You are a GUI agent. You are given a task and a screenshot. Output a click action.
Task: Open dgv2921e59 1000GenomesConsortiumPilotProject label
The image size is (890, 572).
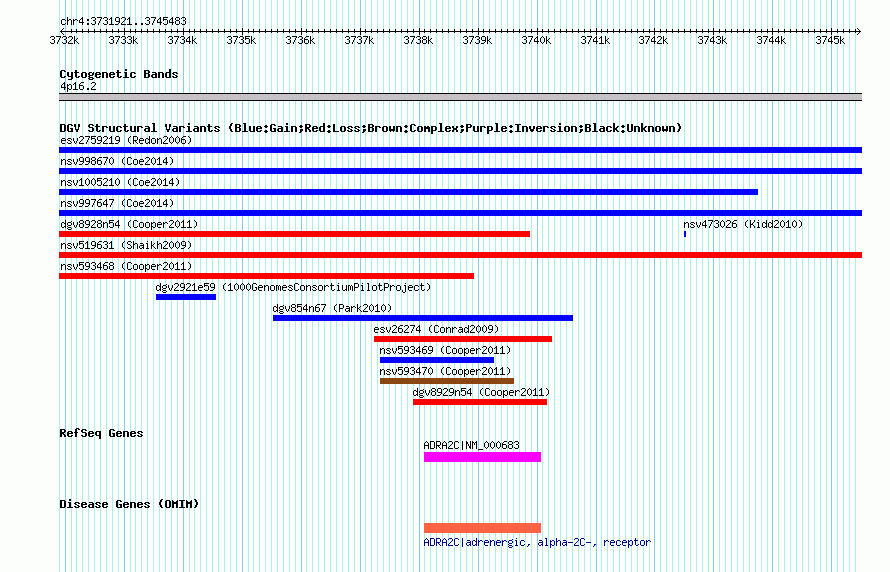click(x=293, y=287)
